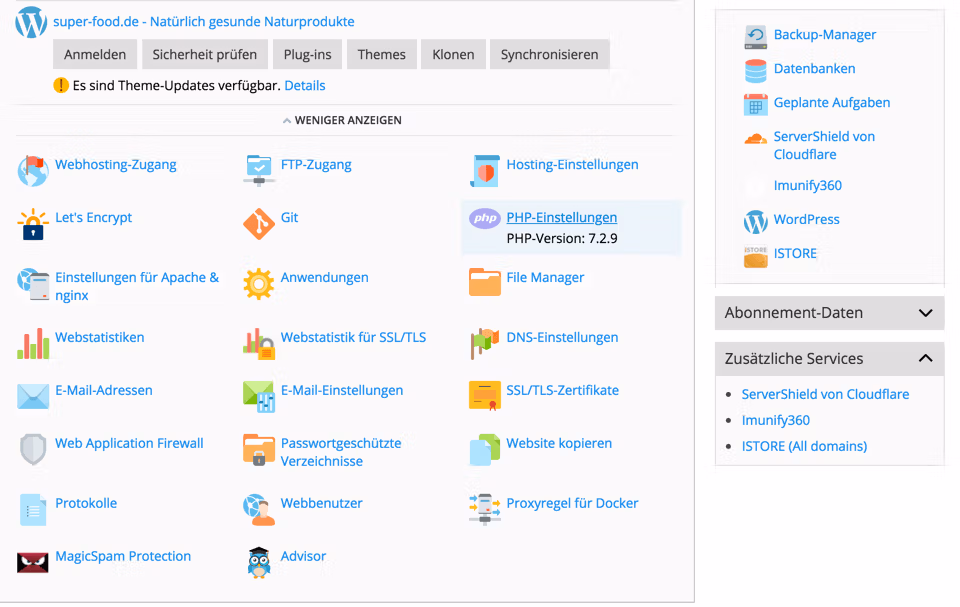Open the DNS-Einstellungen link
Screen dimensions: 960x607
562,337
